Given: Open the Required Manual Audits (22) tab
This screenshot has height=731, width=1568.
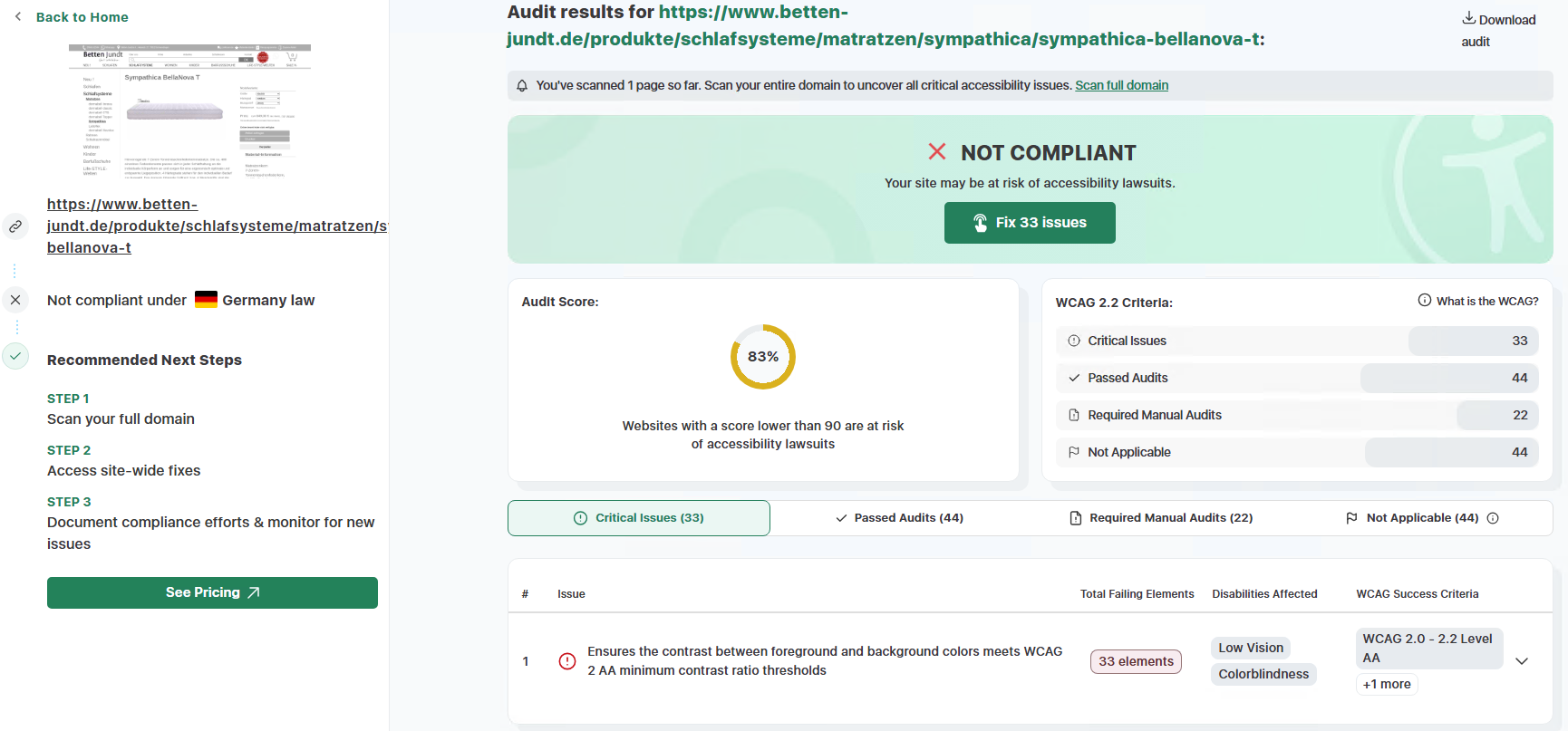Looking at the screenshot, I should [1161, 518].
